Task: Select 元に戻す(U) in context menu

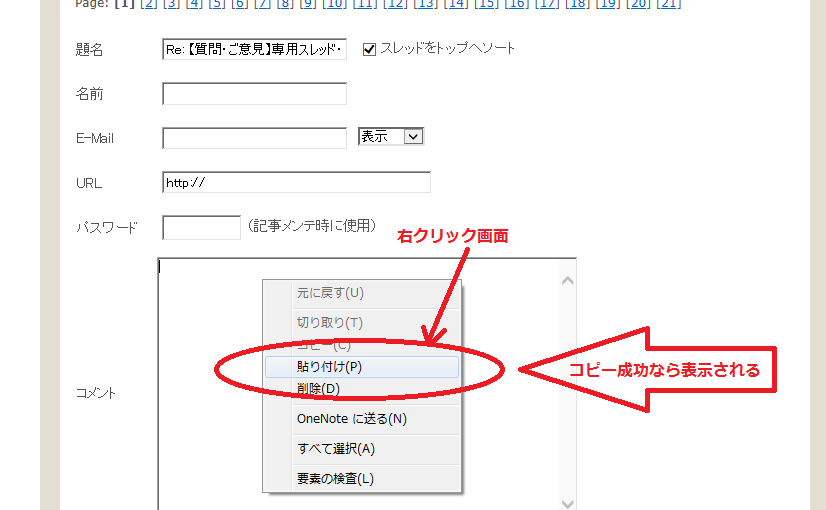Action: (x=362, y=293)
